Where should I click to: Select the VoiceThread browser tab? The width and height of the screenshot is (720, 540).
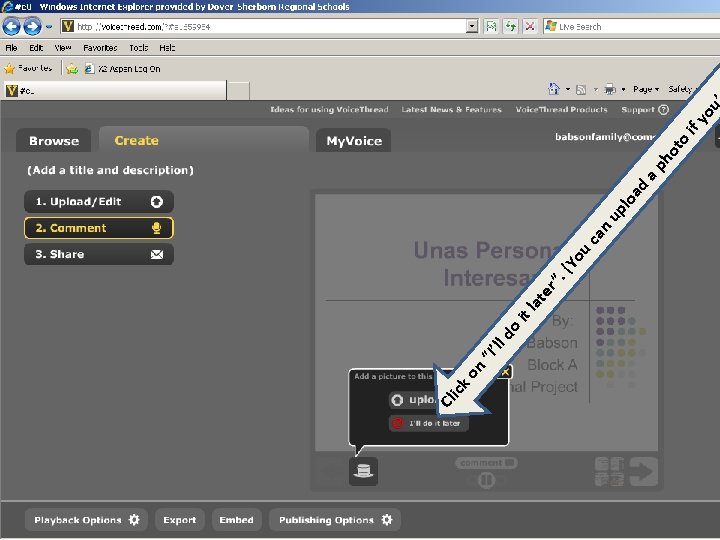coord(115,90)
